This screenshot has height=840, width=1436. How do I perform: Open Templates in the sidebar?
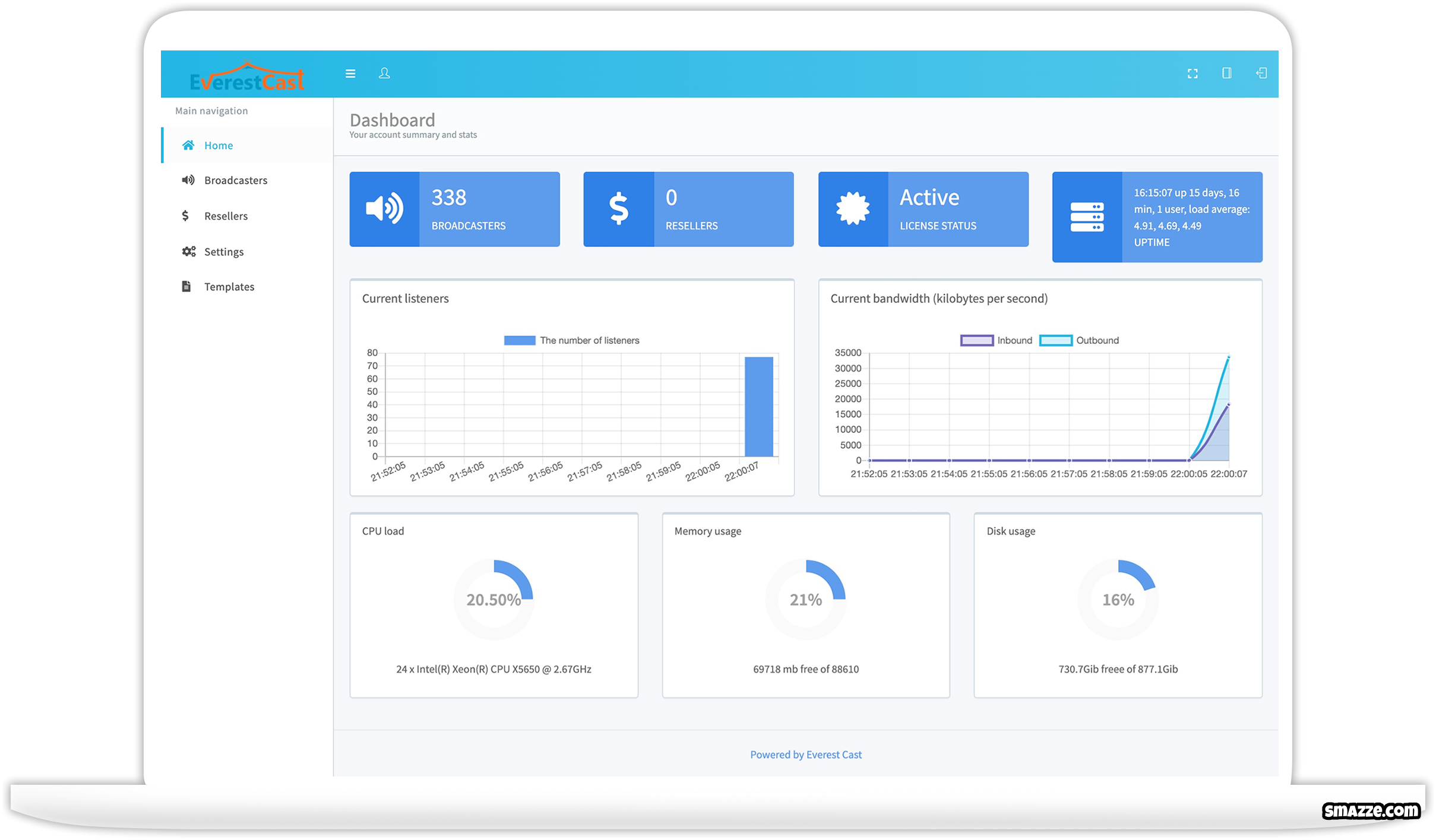point(229,287)
